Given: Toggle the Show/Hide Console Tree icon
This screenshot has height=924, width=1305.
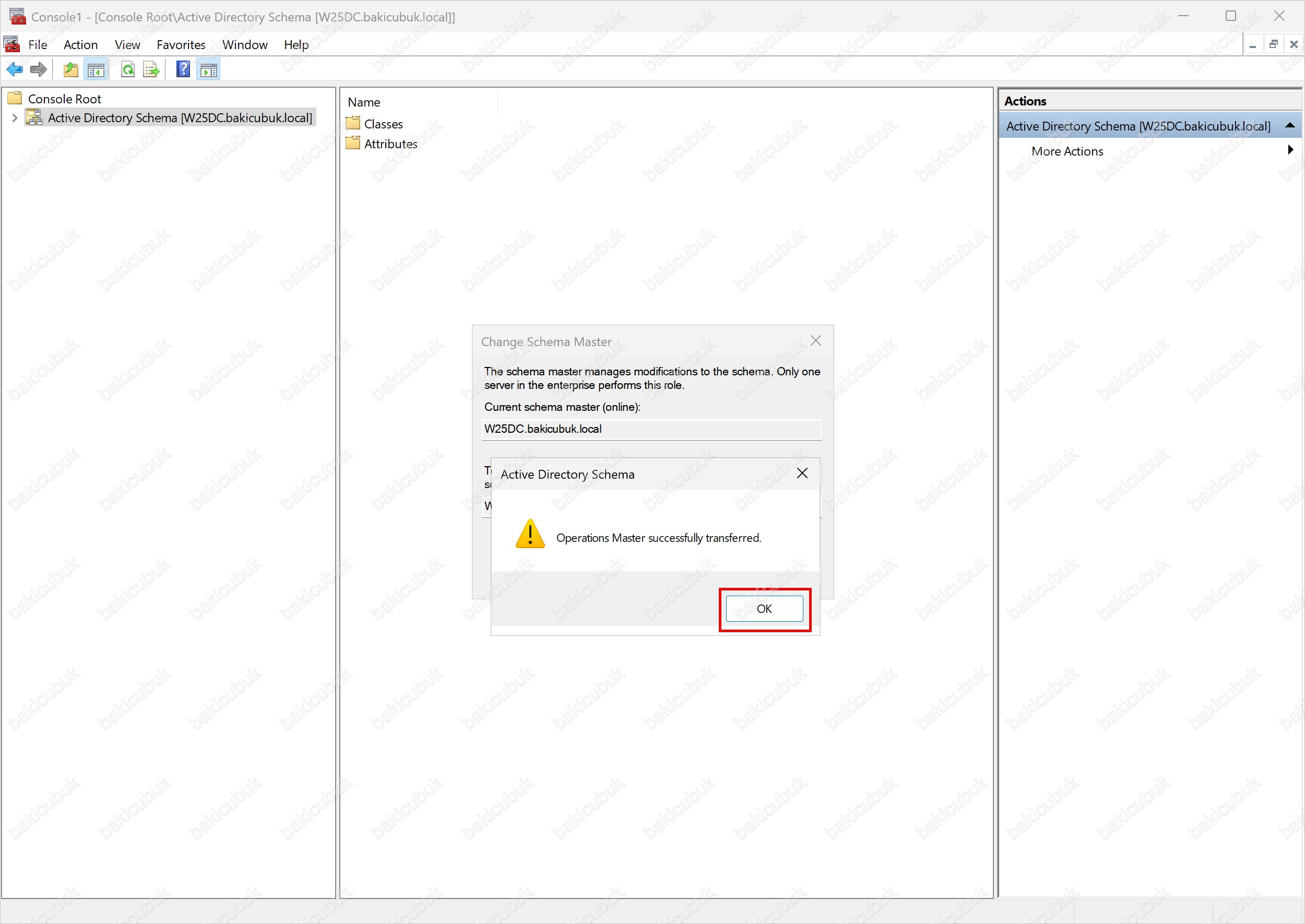Looking at the screenshot, I should [x=95, y=69].
